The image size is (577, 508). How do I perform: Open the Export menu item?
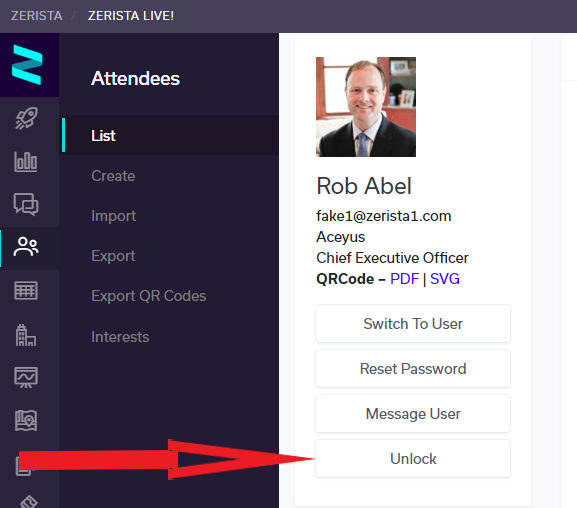(x=113, y=256)
